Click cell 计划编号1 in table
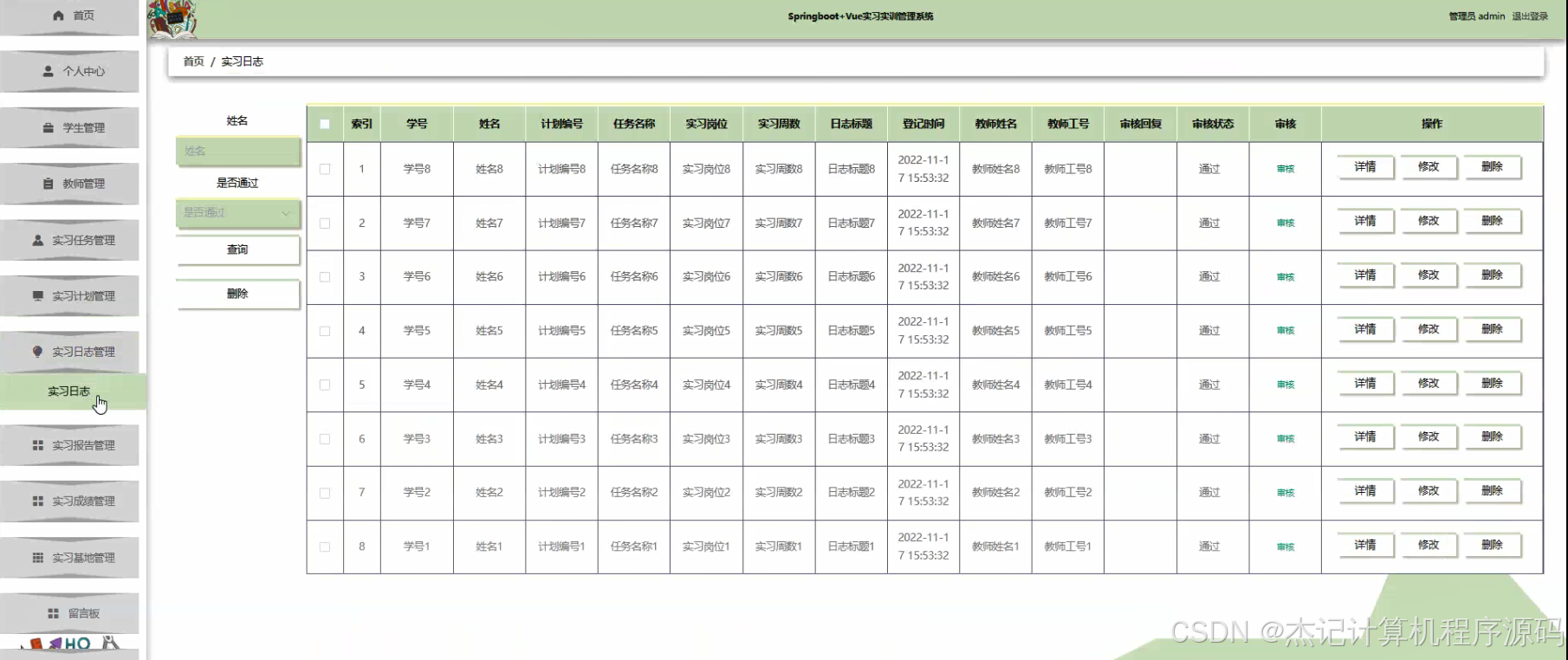Image resolution: width=1568 pixels, height=660 pixels. pos(561,547)
